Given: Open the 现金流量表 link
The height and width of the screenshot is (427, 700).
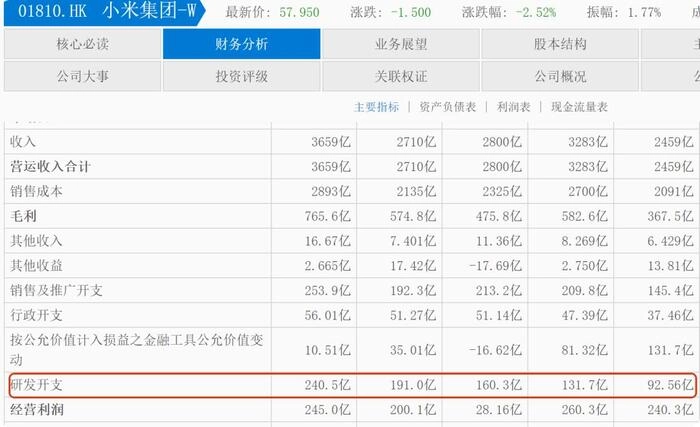Looking at the screenshot, I should click(x=579, y=107).
